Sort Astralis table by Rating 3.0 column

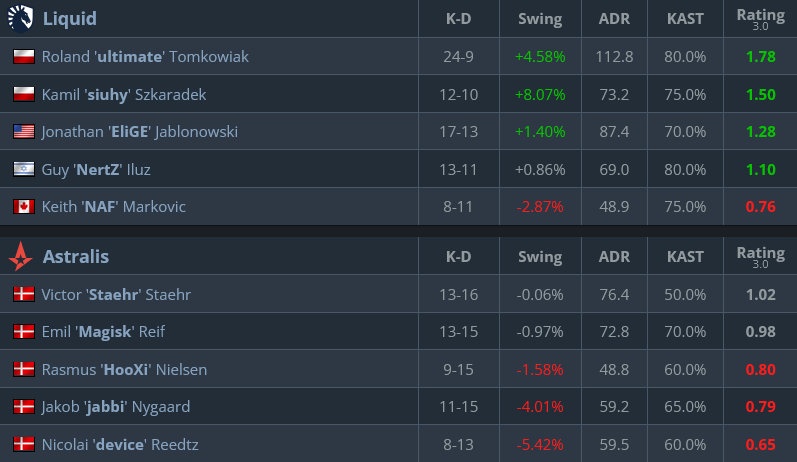coord(760,257)
